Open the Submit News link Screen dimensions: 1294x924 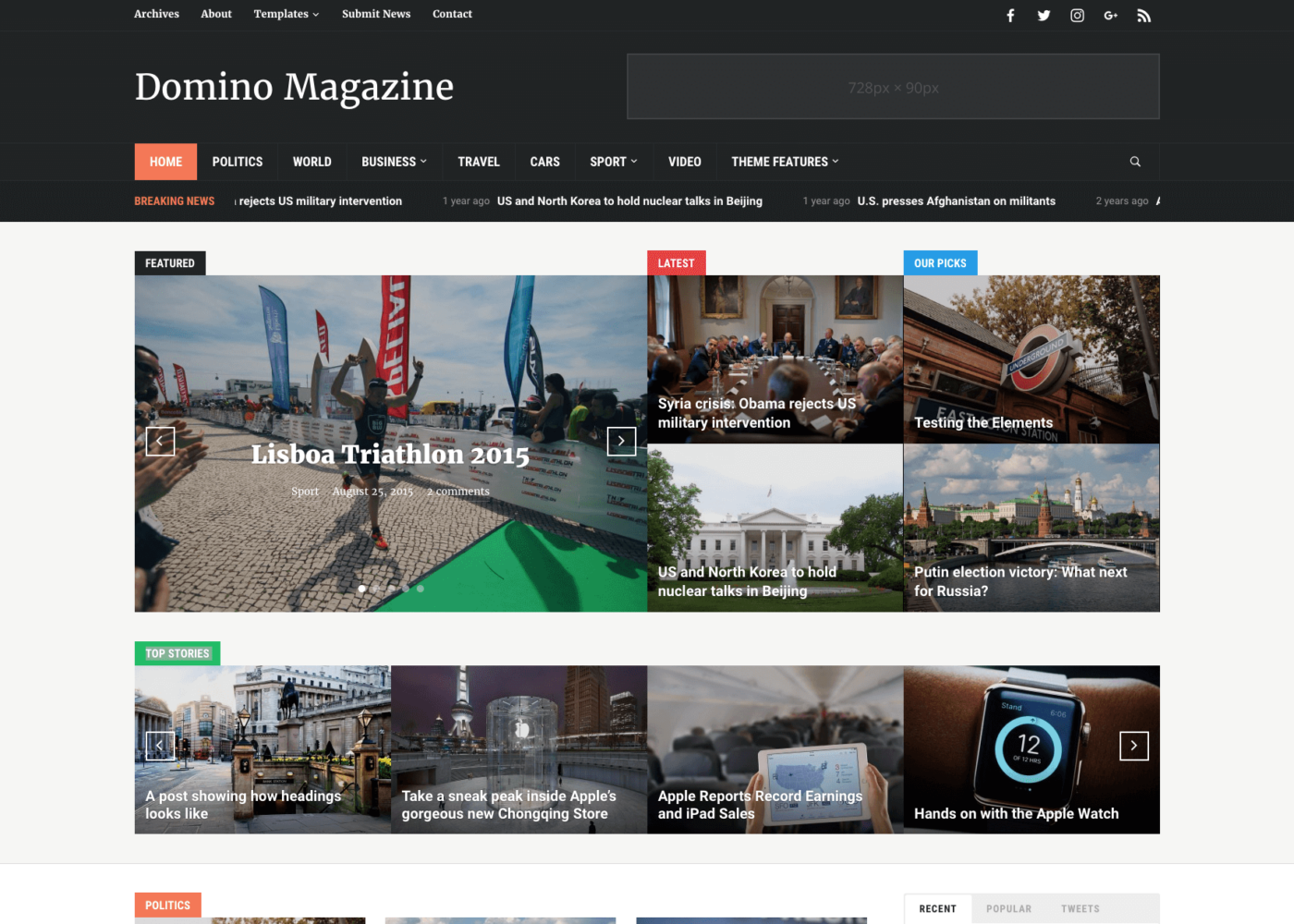pyautogui.click(x=375, y=14)
